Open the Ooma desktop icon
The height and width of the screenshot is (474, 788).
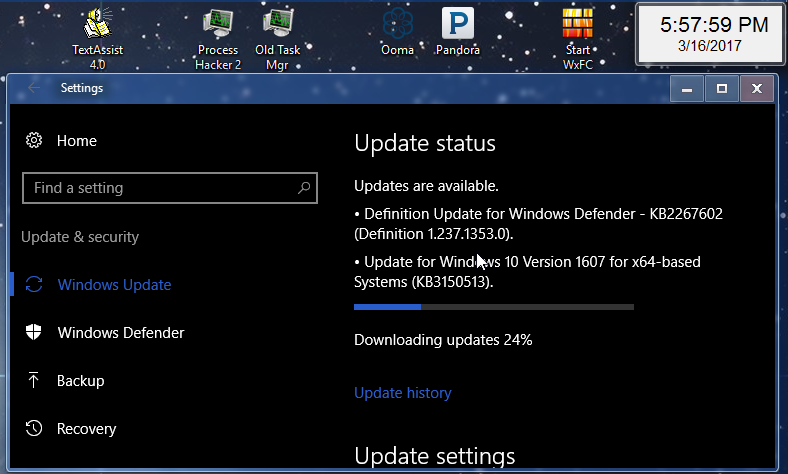(x=398, y=24)
